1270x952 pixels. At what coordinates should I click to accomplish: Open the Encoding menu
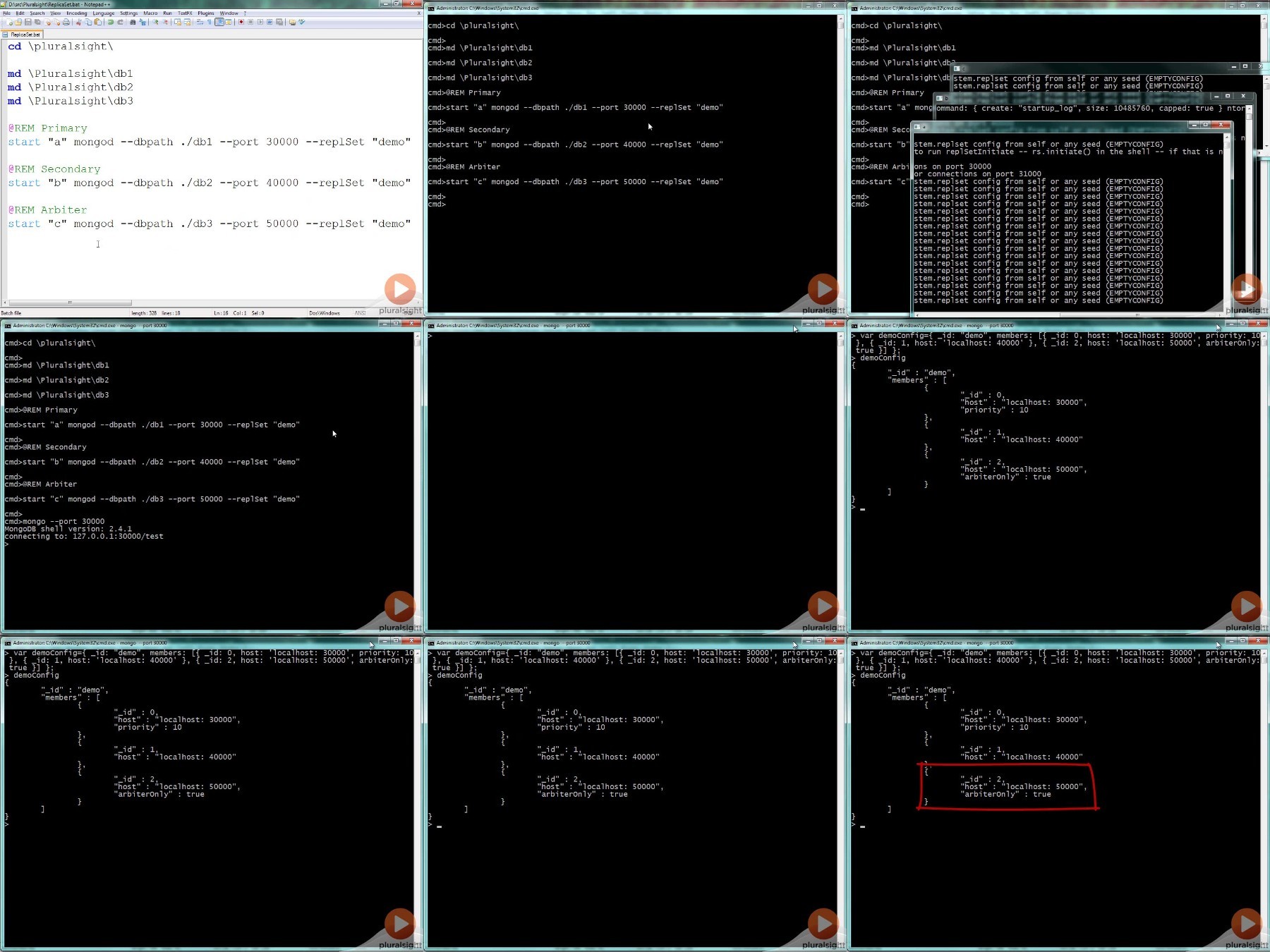[76, 13]
